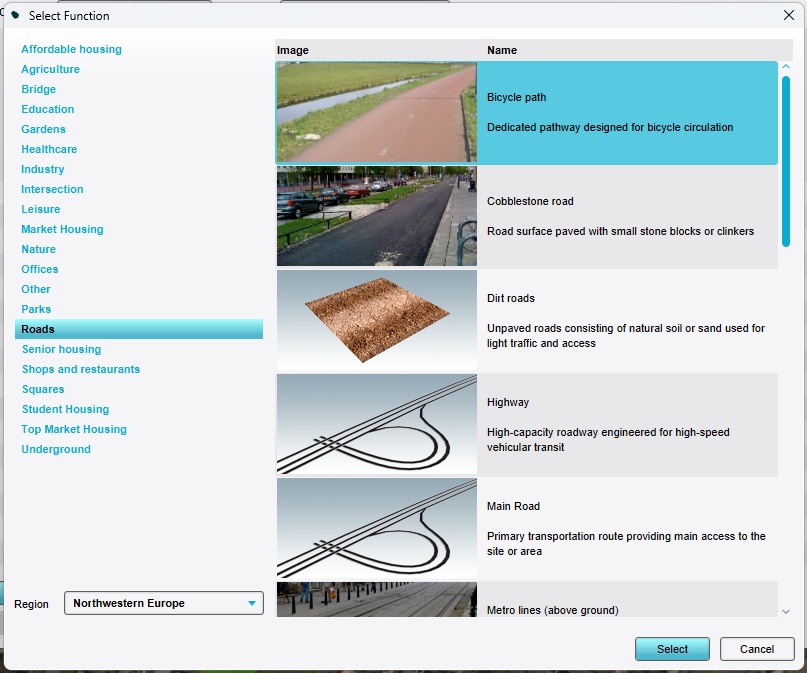807x673 pixels.
Task: Click the Cobblestone road thumbnail image
Action: [377, 216]
